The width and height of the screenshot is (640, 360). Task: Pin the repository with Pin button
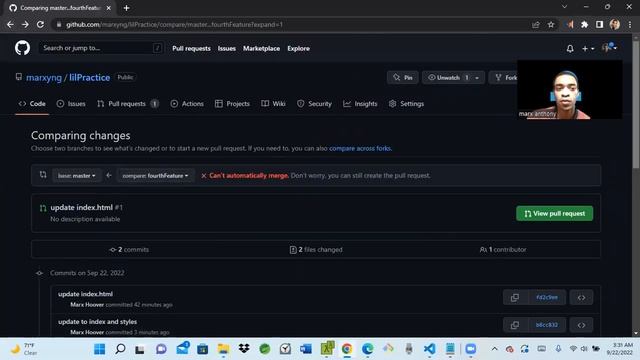[402, 78]
